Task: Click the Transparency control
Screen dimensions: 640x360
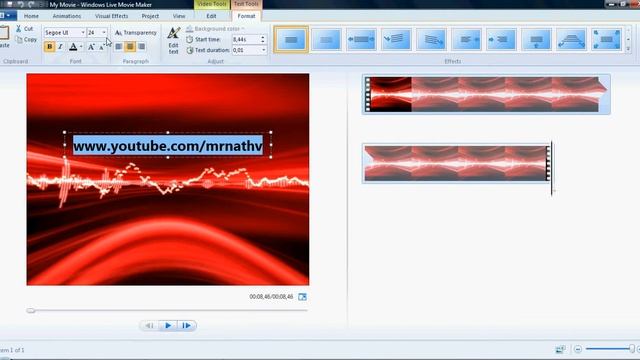Action: pyautogui.click(x=136, y=32)
